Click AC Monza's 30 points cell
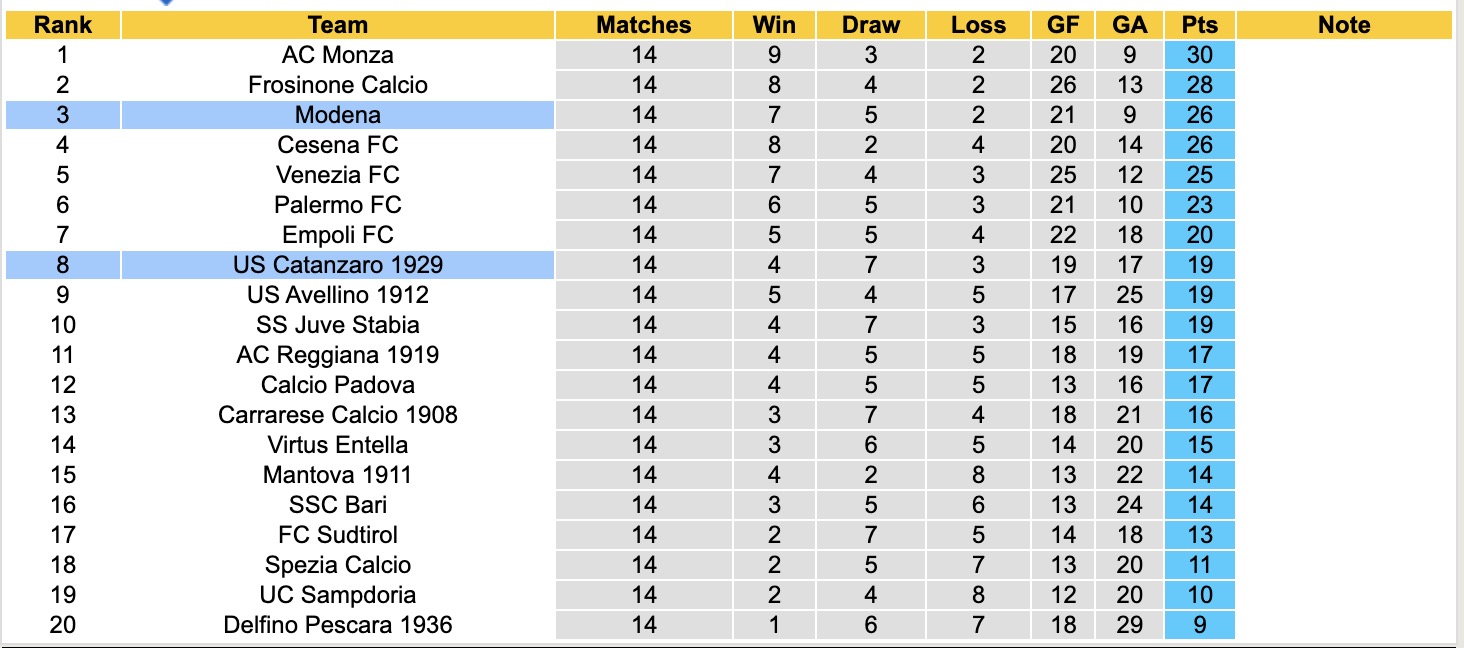This screenshot has height=648, width=1464. pos(1199,55)
